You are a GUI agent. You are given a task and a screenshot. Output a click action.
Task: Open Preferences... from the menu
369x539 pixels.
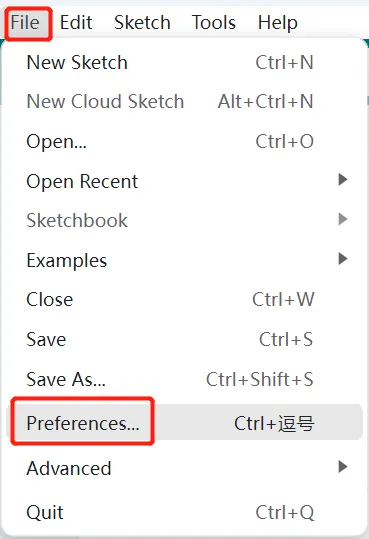coord(184,422)
